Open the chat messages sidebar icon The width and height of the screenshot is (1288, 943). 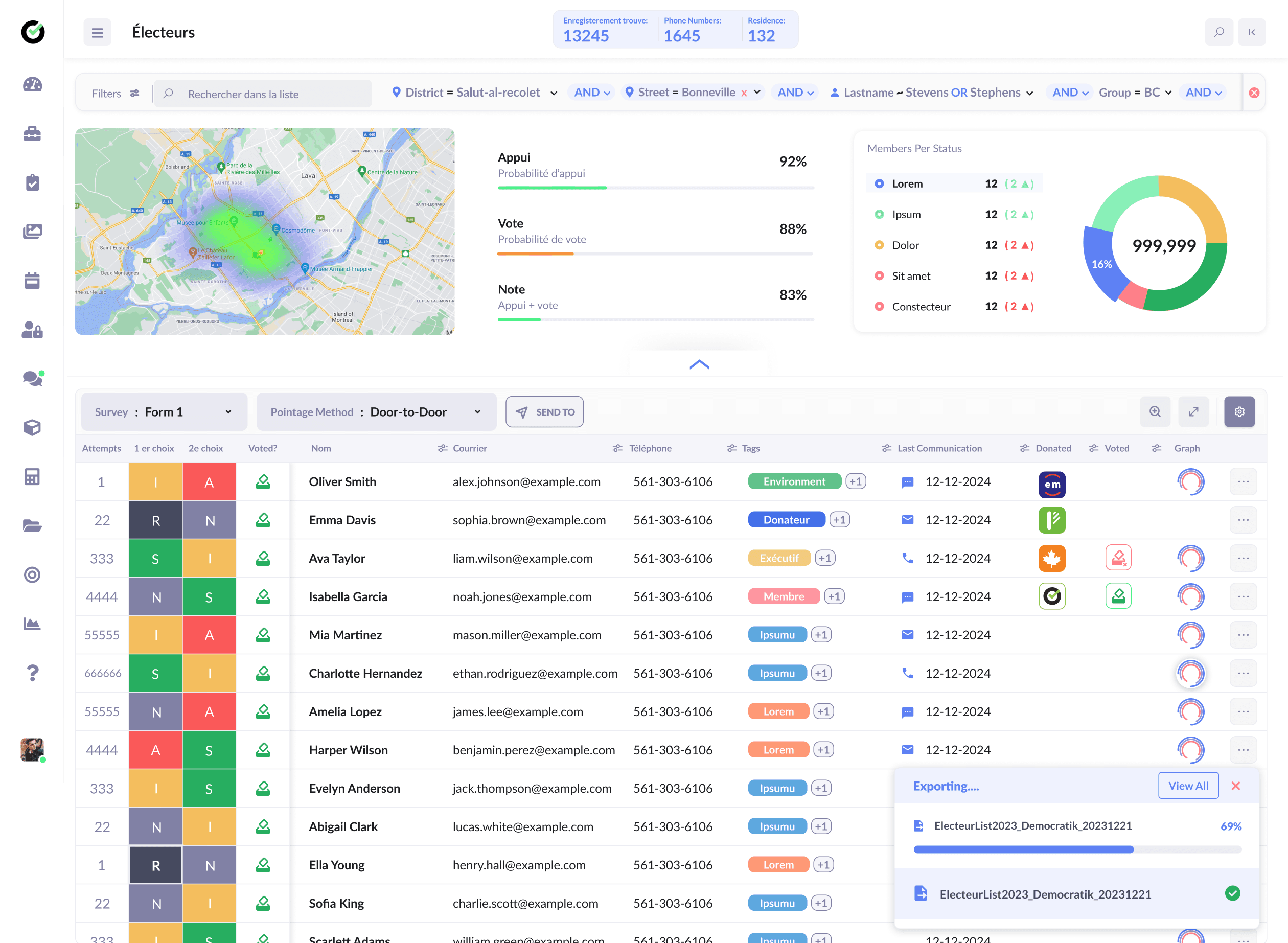tap(33, 378)
